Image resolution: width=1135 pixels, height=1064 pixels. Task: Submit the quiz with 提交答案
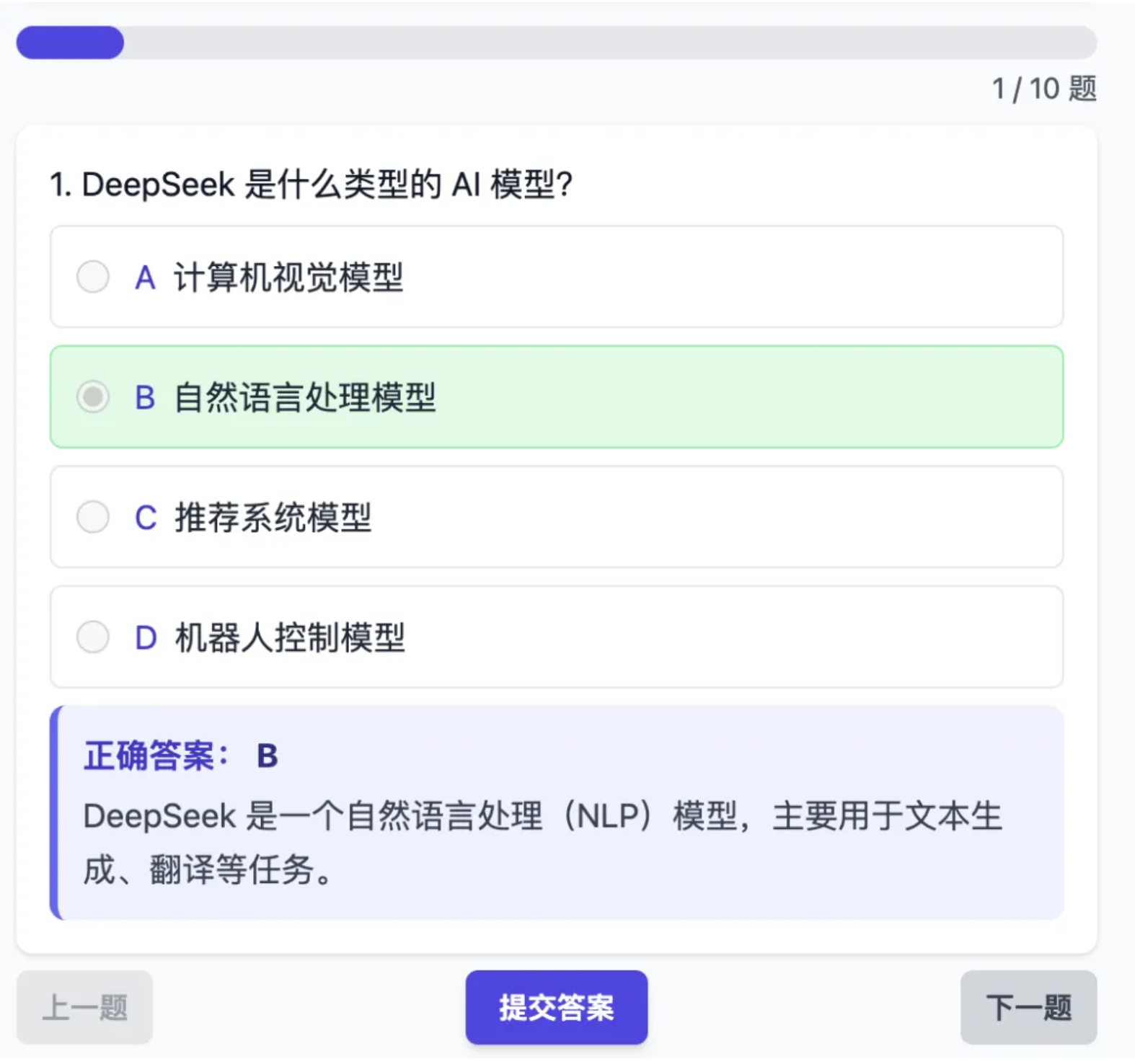556,1007
